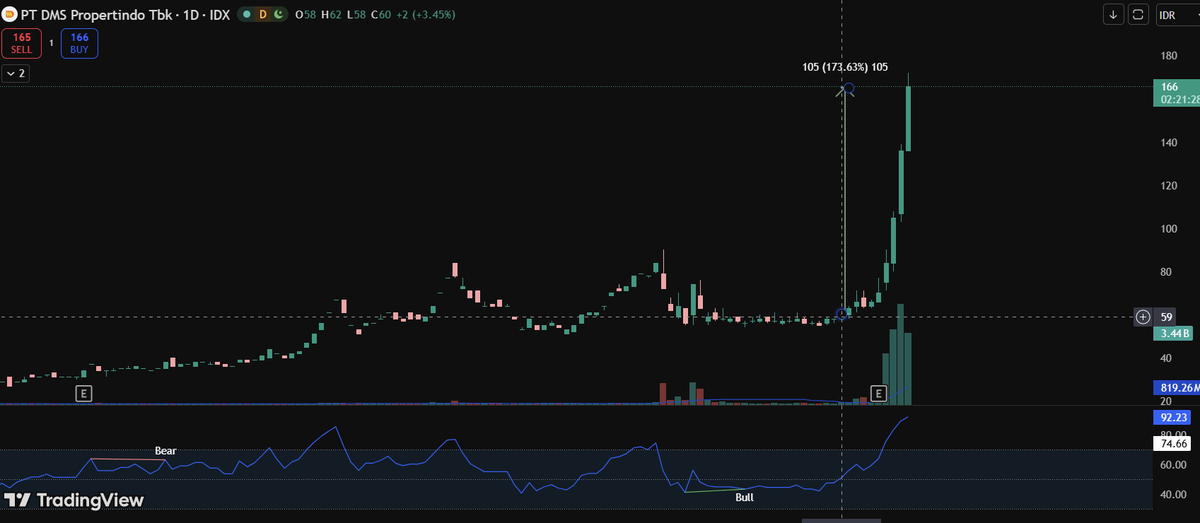Click the rounded-bracket fullscreen chart icon
This screenshot has height=523, width=1200.
(1138, 14)
